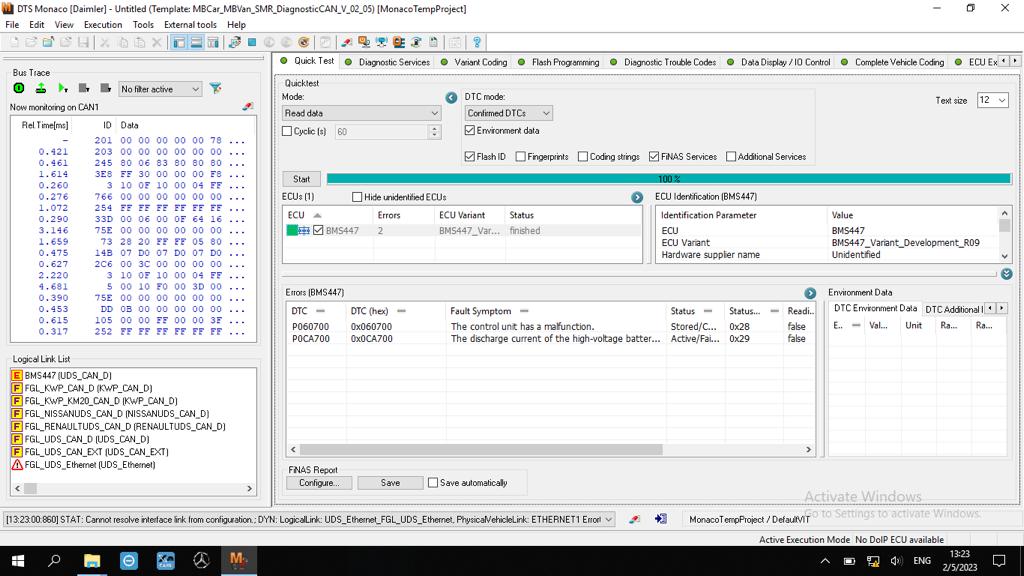Click blue arrow beside ECUs list header
Image resolution: width=1024 pixels, height=576 pixels.
(637, 197)
